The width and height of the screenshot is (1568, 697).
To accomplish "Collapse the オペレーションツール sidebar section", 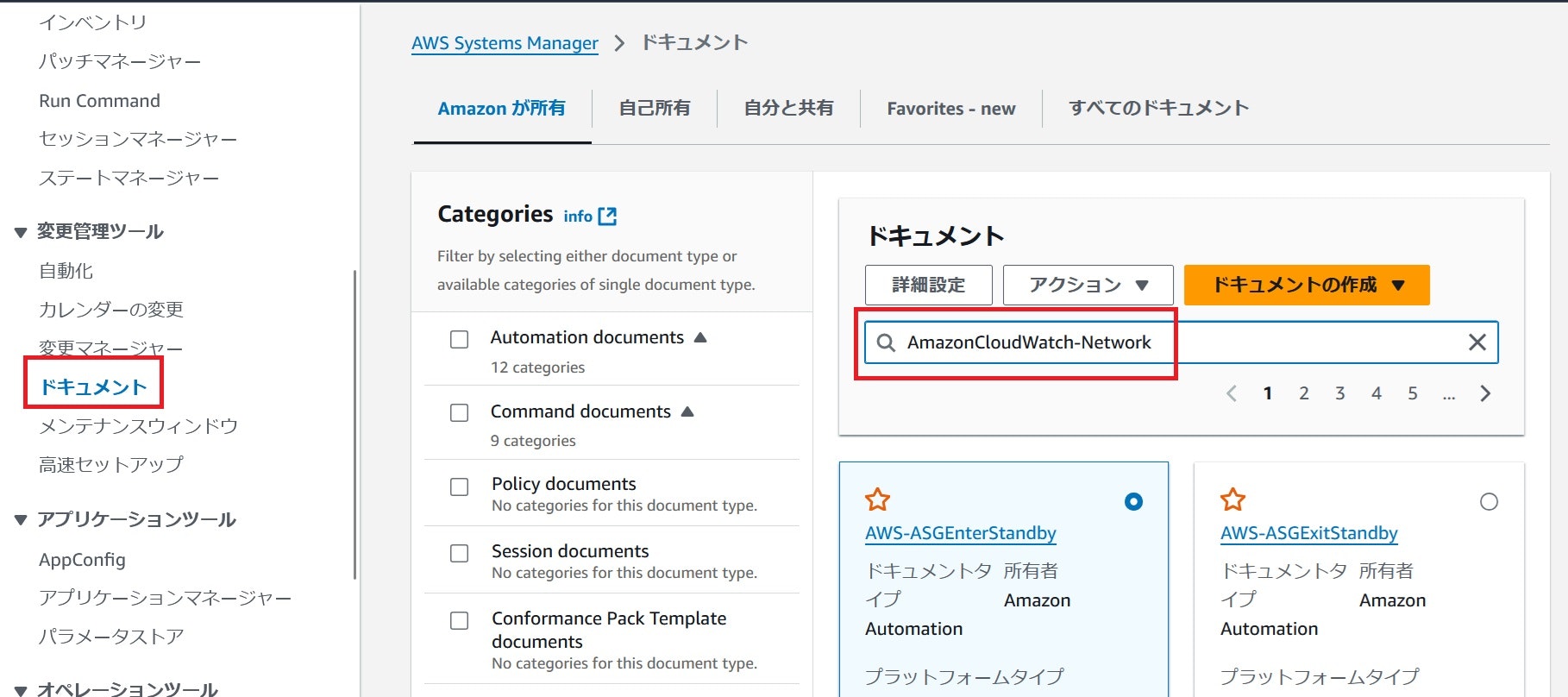I will (21, 690).
